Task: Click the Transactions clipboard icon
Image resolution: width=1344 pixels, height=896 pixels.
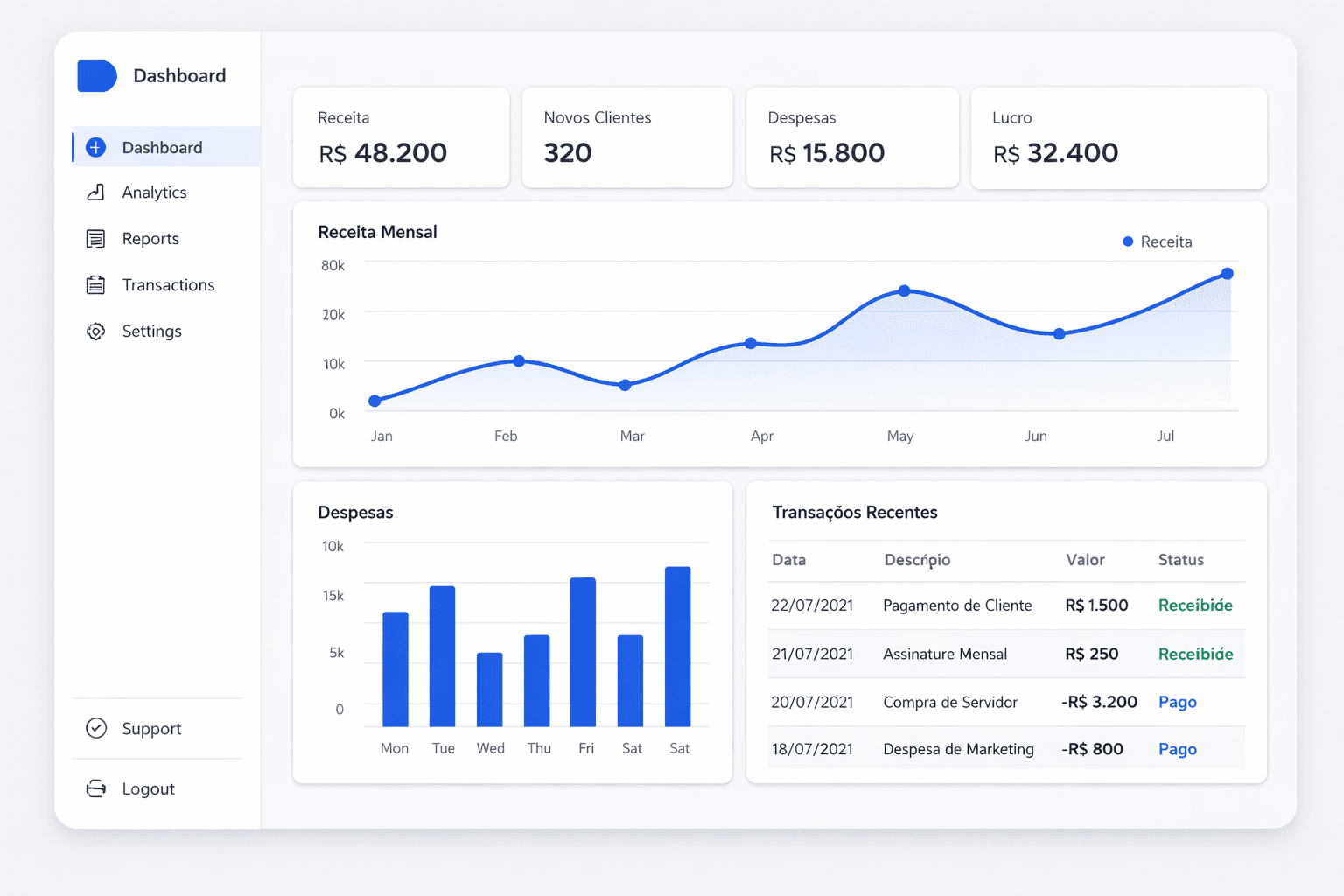Action: click(95, 284)
